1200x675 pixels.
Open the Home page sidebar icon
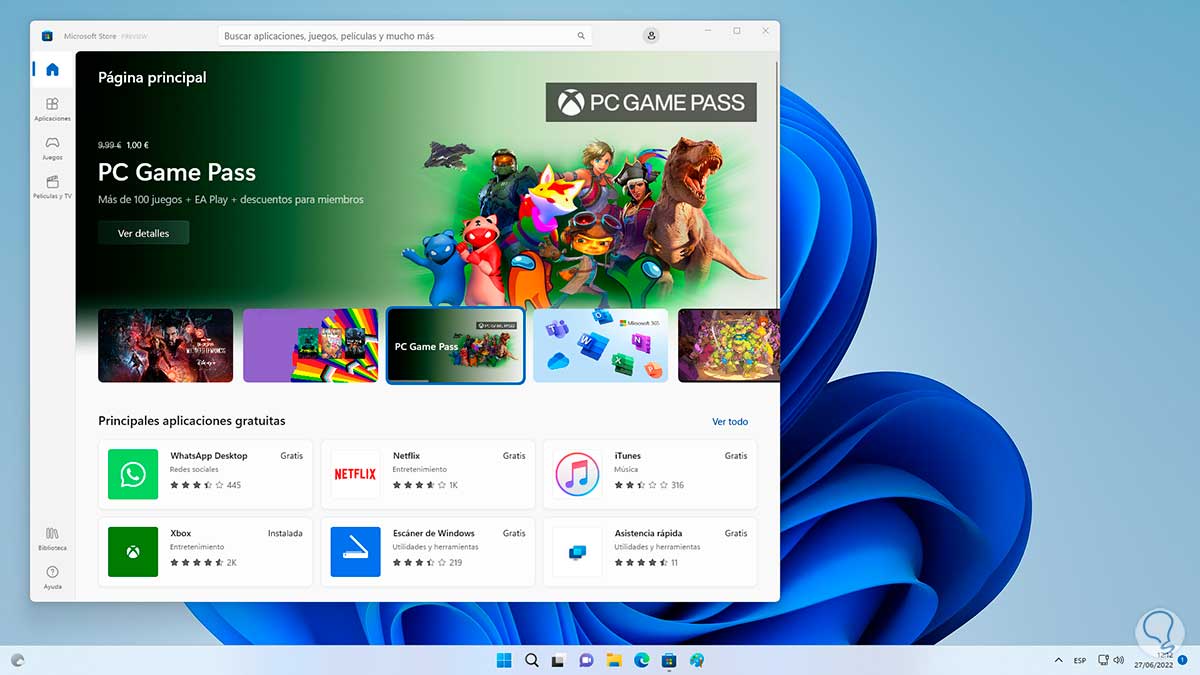point(52,69)
